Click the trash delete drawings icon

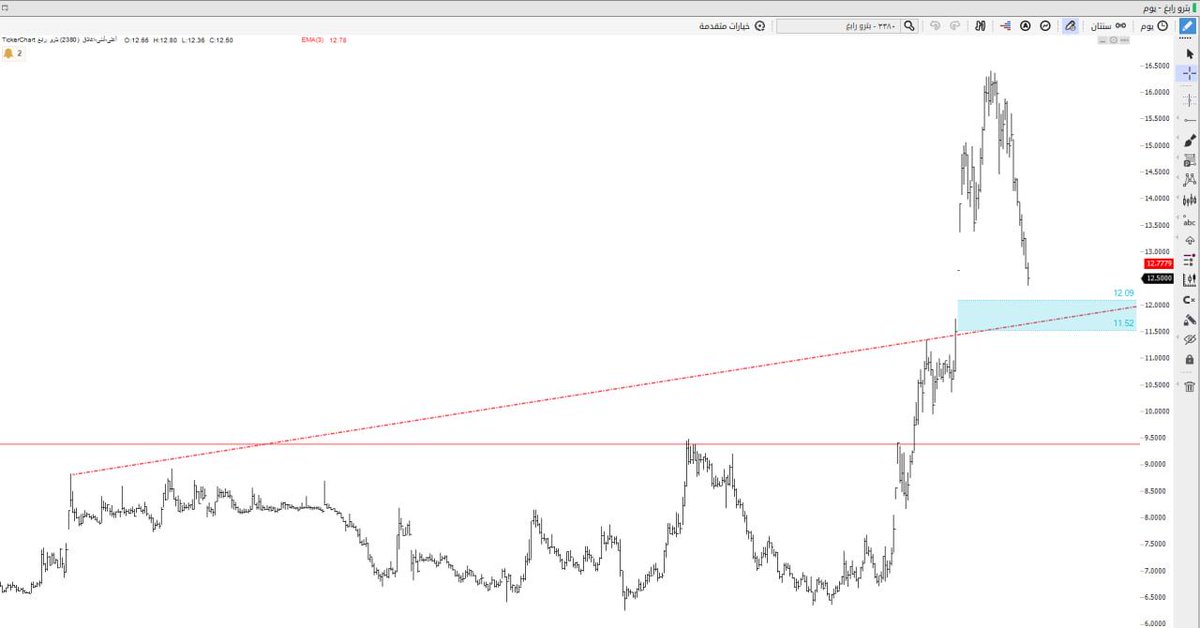click(x=1189, y=387)
